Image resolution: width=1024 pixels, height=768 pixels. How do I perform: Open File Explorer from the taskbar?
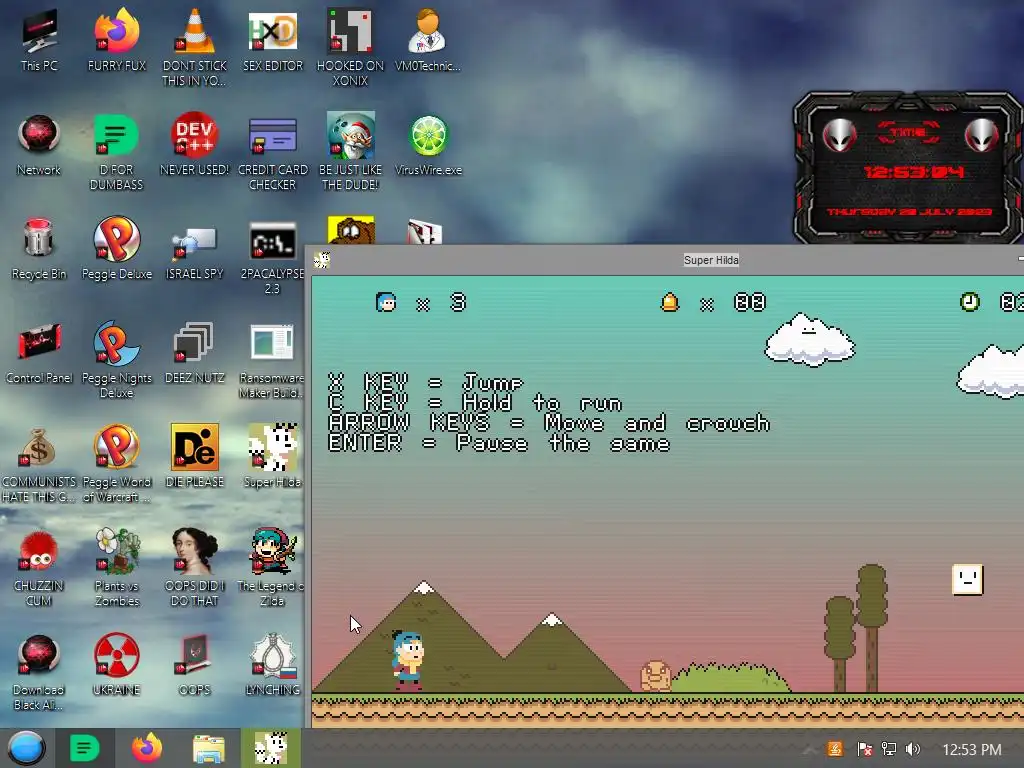(x=209, y=749)
